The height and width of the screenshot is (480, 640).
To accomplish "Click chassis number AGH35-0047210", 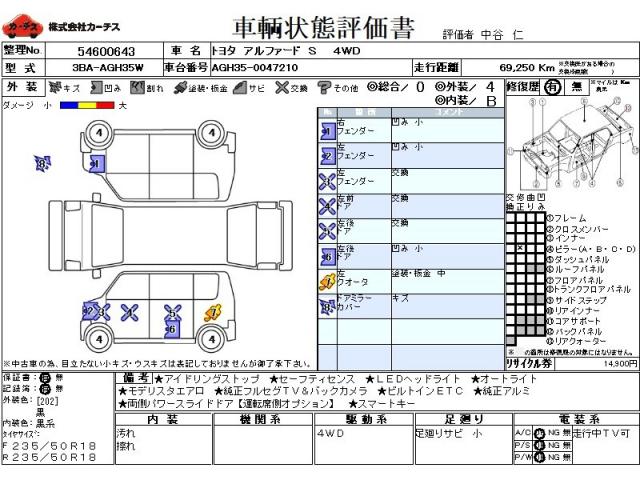I will 255,68.
